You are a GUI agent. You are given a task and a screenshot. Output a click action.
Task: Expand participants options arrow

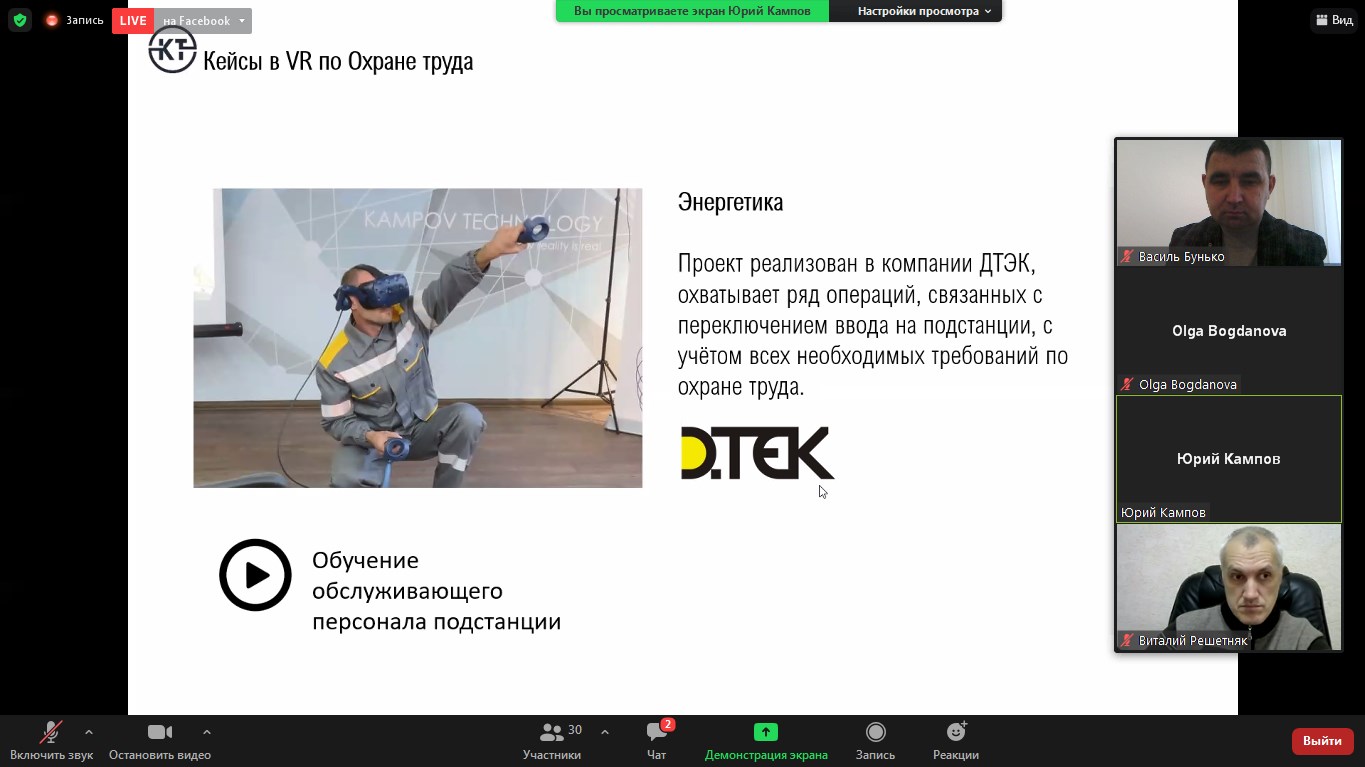click(x=605, y=732)
